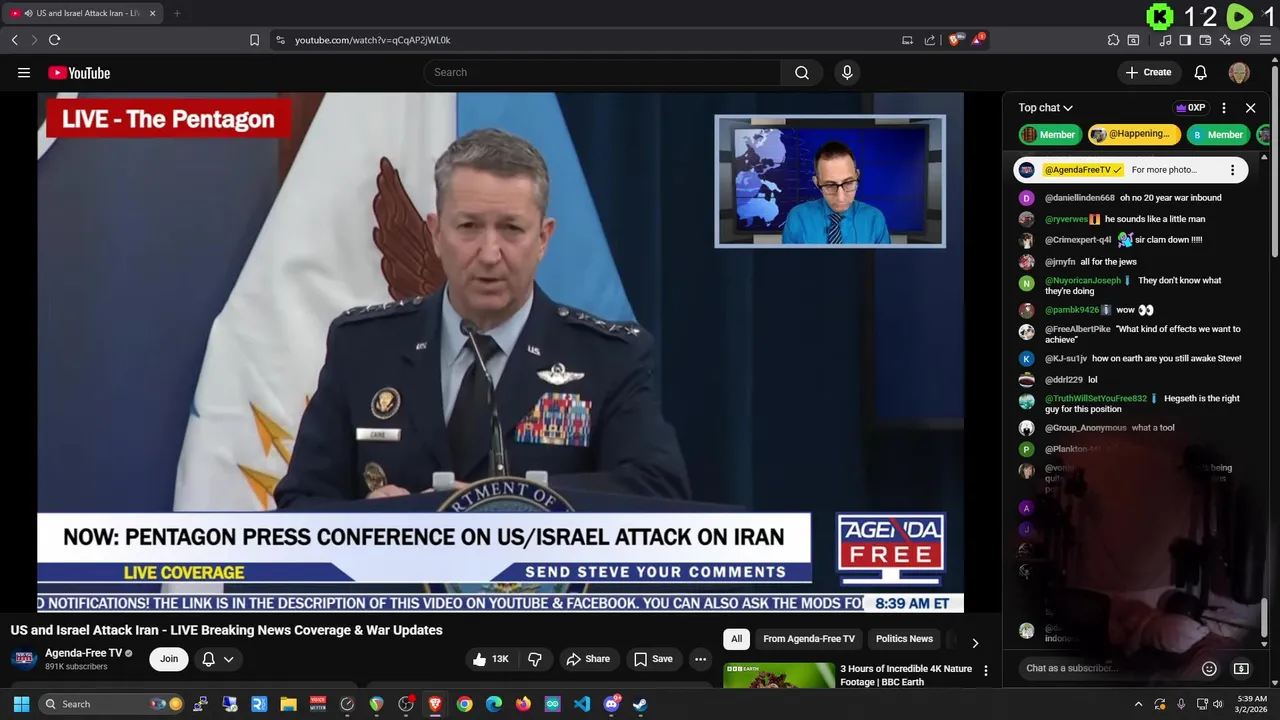Viewport: 1280px width, 720px height.
Task: Start a voice search with the microphone
Action: pyautogui.click(x=847, y=72)
